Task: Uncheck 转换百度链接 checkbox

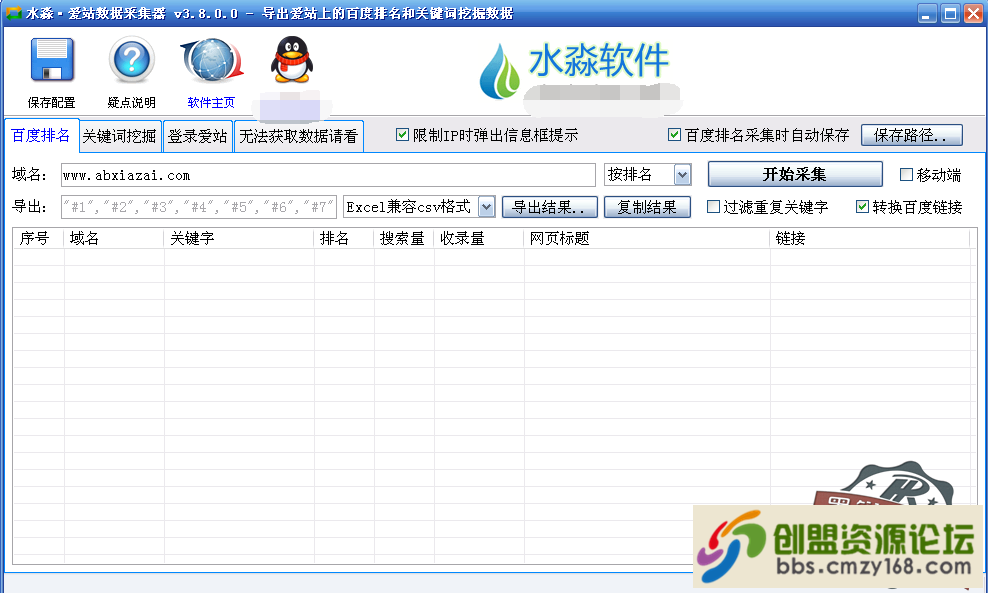Action: coord(863,207)
